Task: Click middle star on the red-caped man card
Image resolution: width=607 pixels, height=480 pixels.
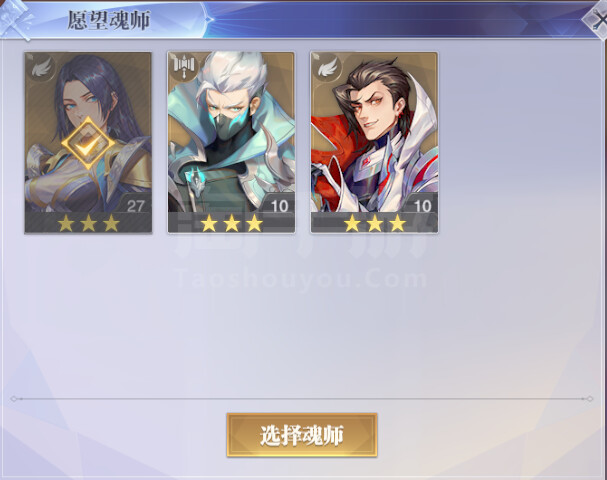Action: click(375, 223)
